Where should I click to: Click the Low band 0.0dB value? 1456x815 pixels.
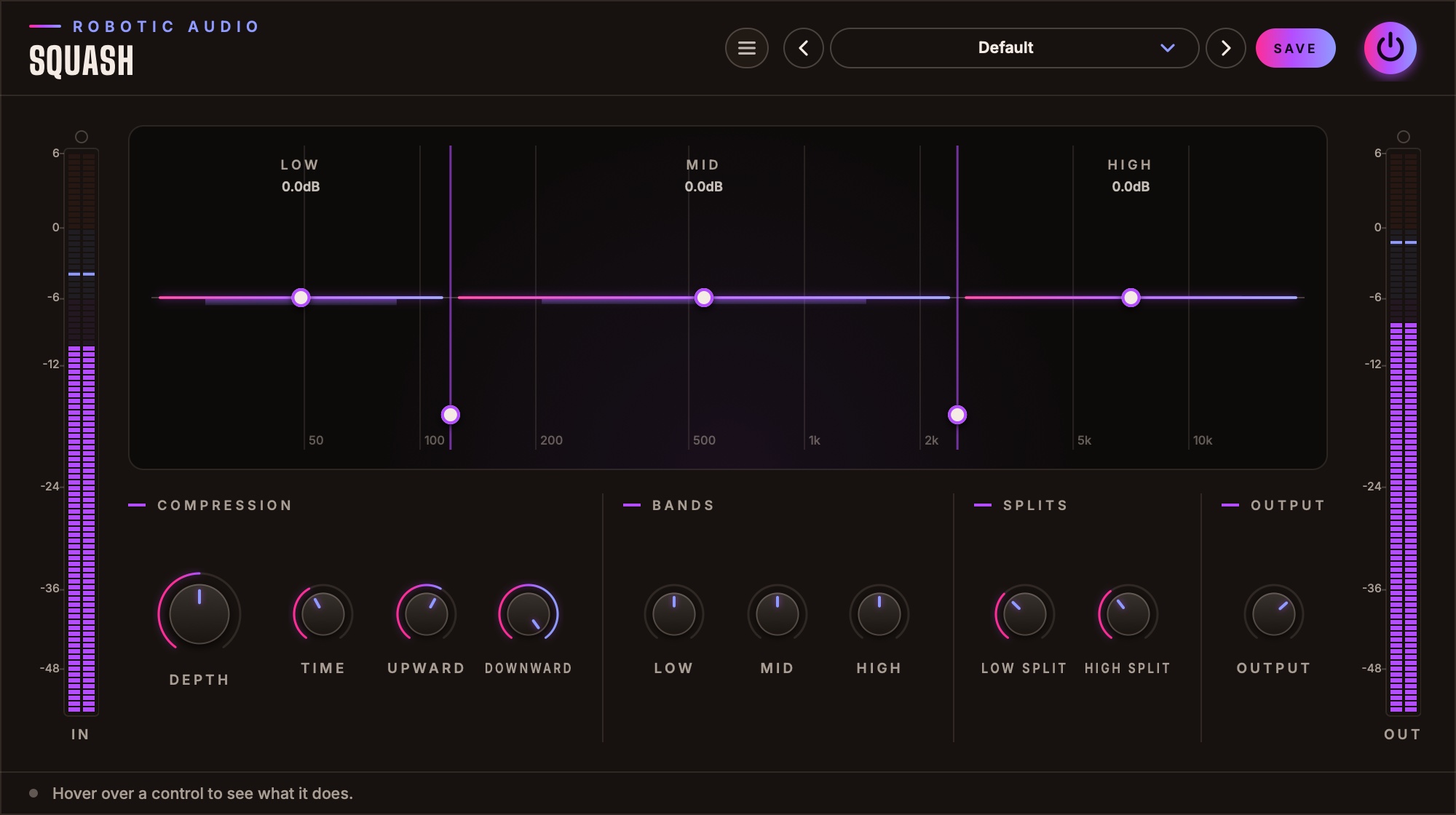tap(301, 187)
